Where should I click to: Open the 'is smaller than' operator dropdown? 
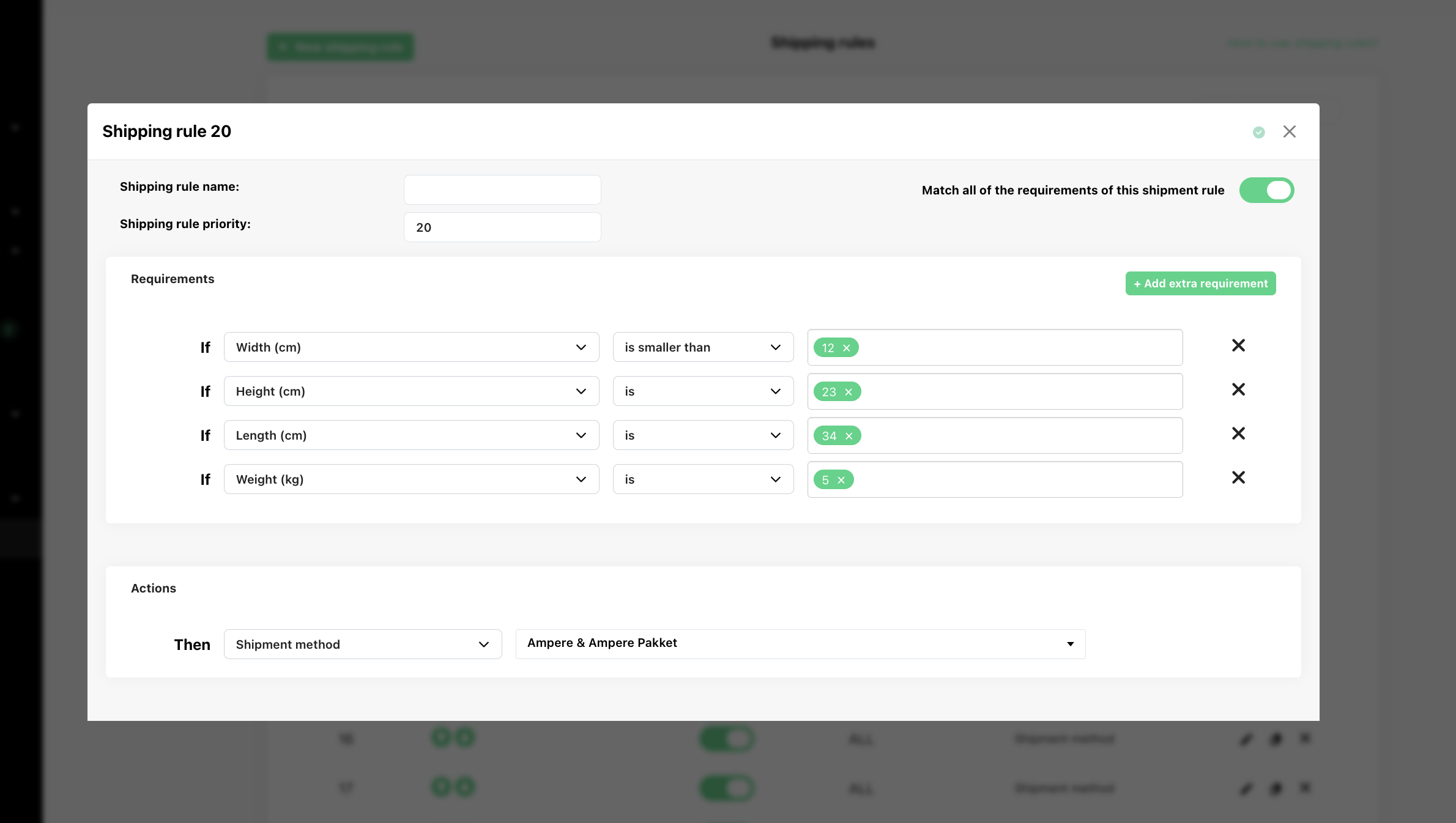(x=703, y=347)
